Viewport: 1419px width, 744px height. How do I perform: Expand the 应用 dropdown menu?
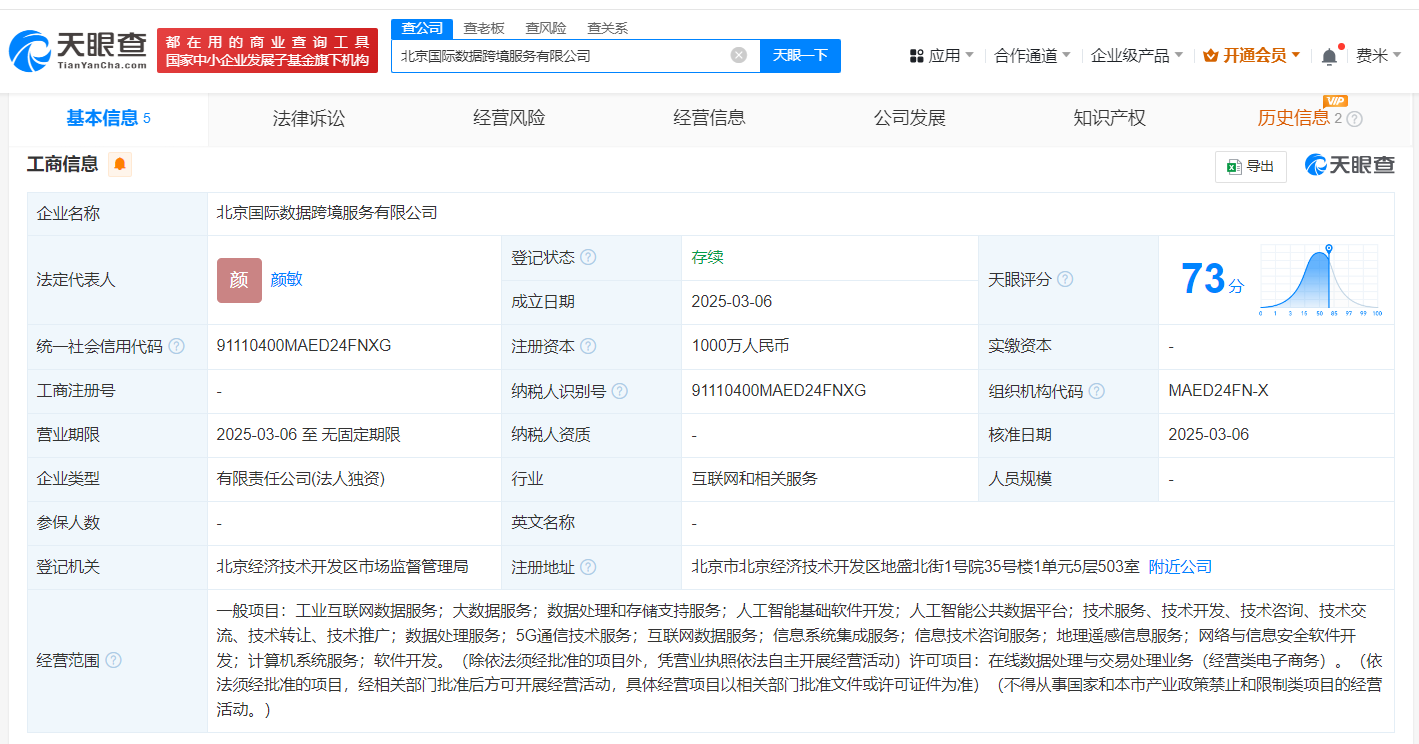point(941,56)
